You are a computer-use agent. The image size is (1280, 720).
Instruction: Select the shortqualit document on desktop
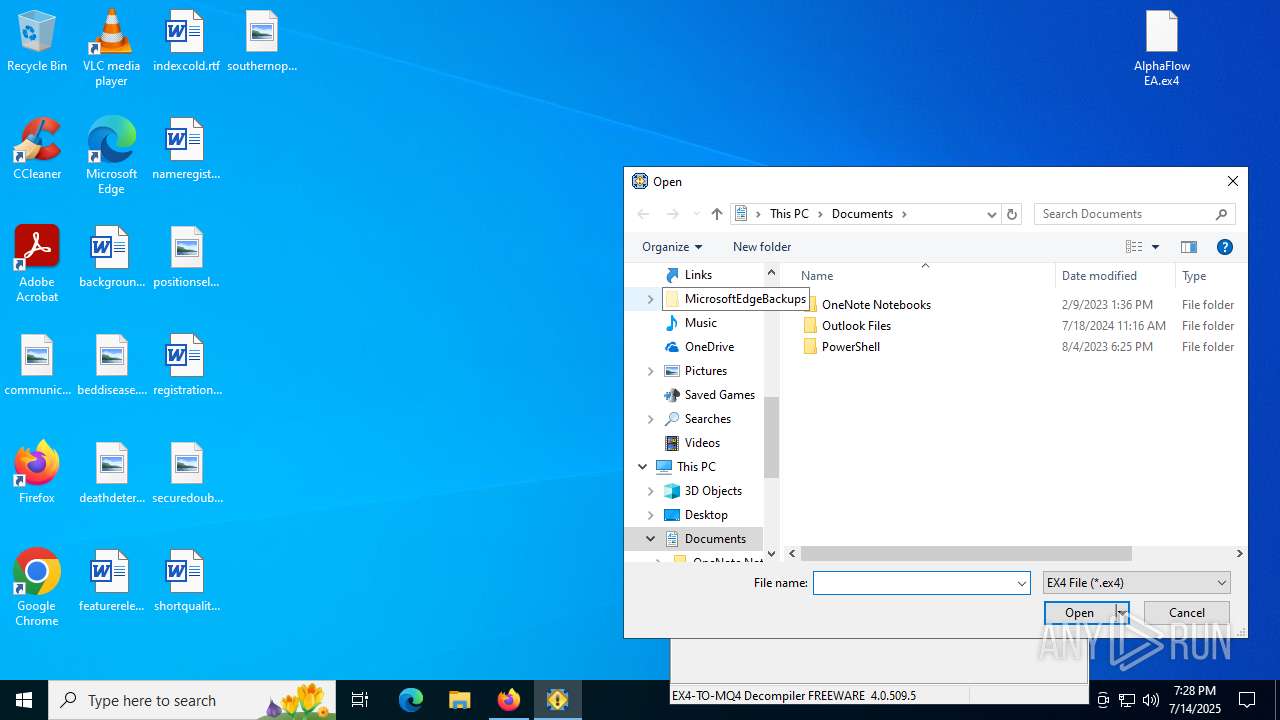(x=187, y=581)
